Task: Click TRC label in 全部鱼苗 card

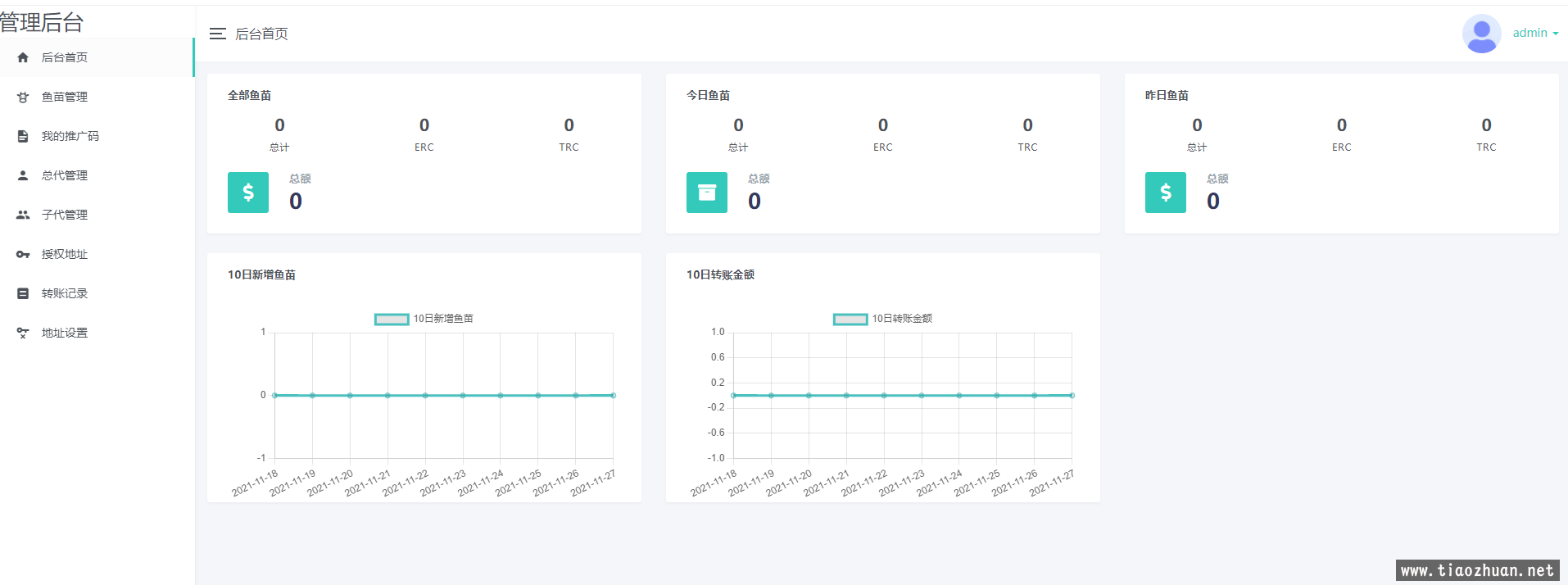Action: (569, 147)
